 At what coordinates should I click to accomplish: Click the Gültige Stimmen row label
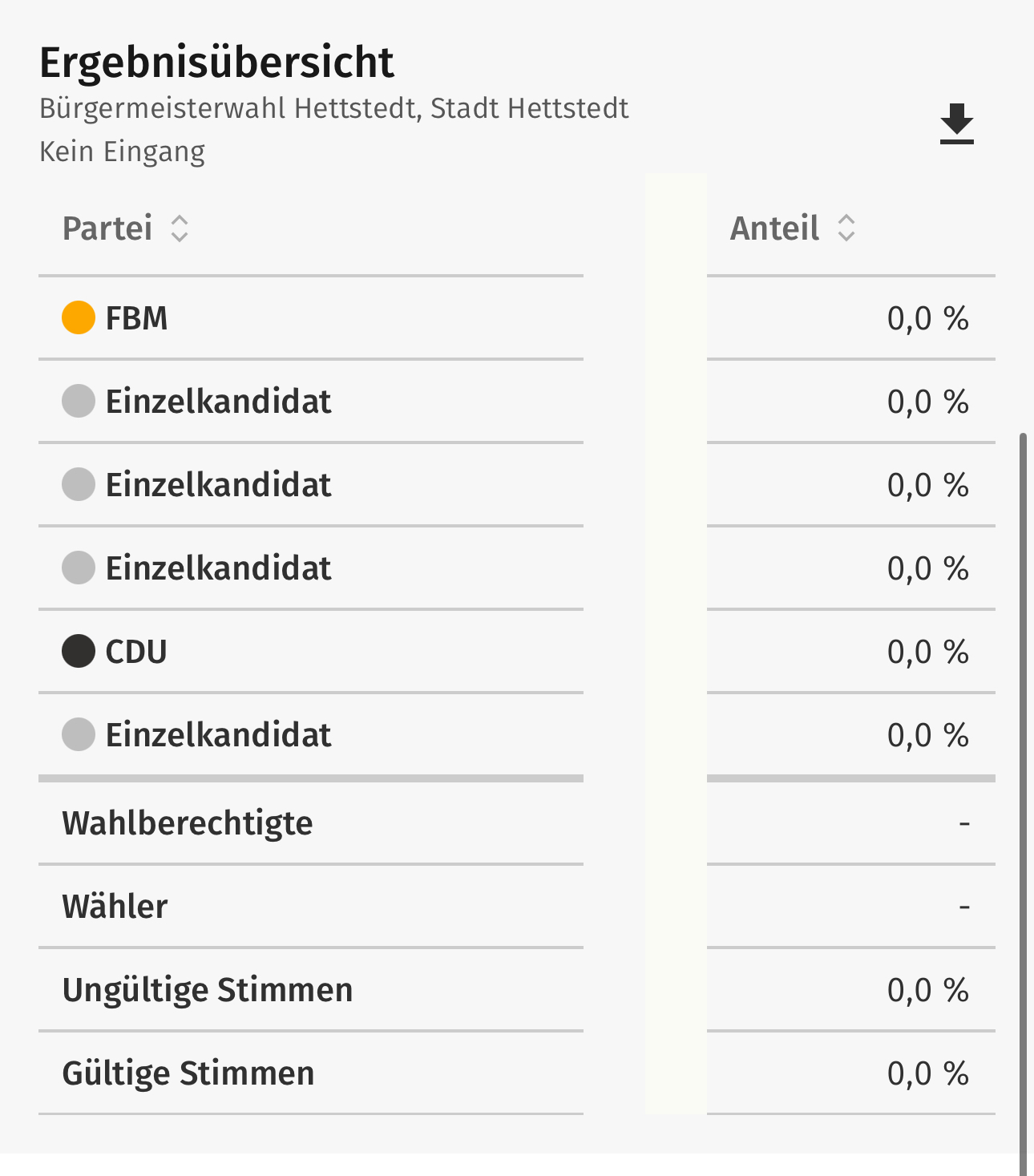click(188, 1073)
